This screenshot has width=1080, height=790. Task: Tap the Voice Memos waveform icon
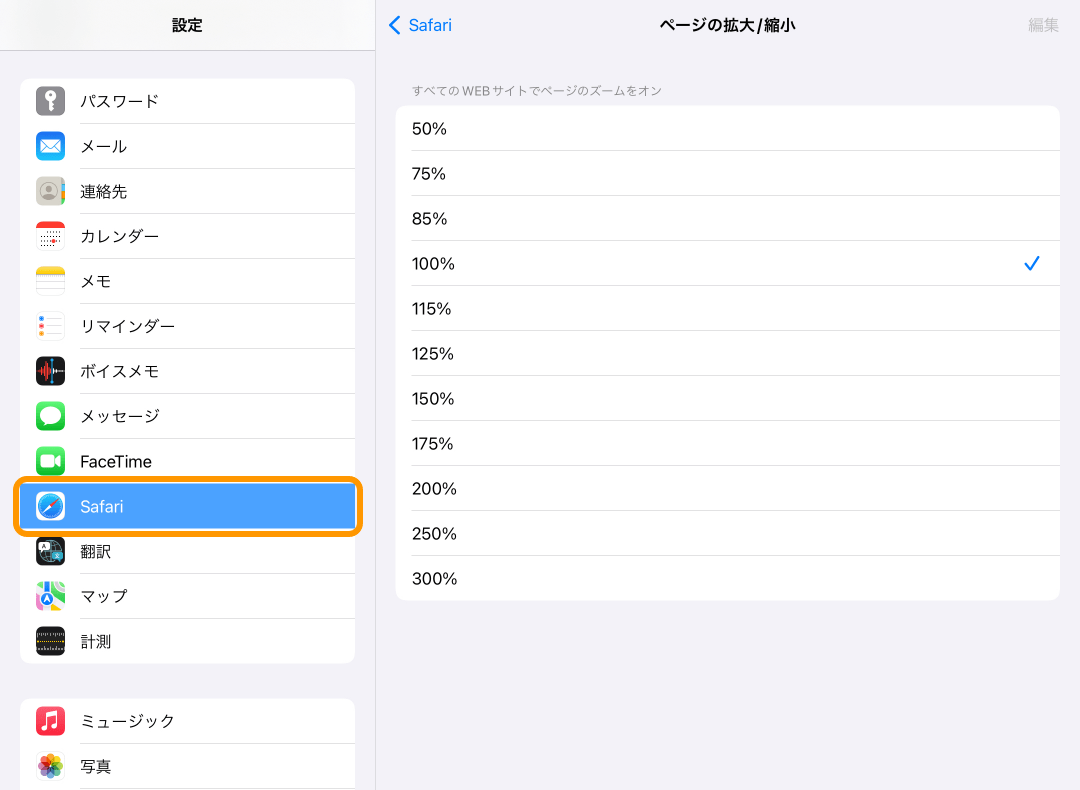coord(51,371)
